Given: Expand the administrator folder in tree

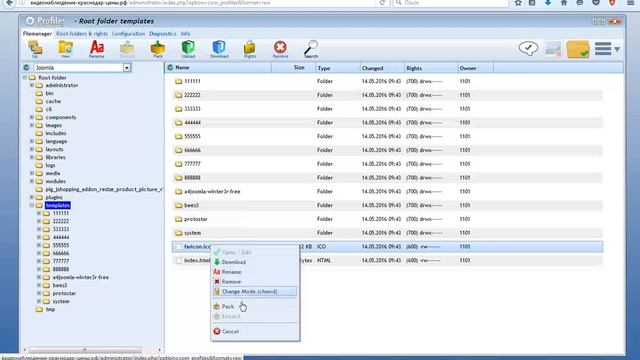Looking at the screenshot, I should [x=32, y=85].
